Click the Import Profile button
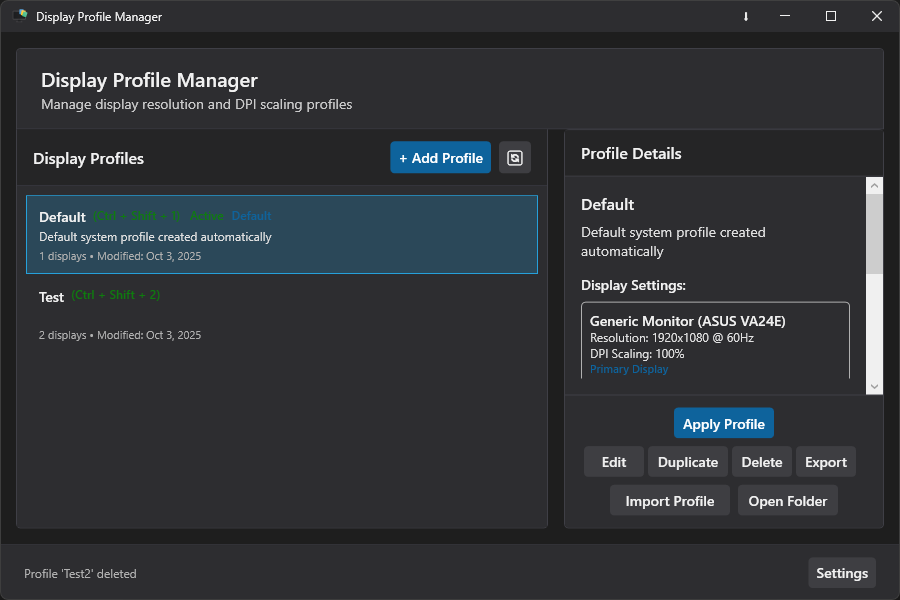This screenshot has width=900, height=600. pos(670,501)
